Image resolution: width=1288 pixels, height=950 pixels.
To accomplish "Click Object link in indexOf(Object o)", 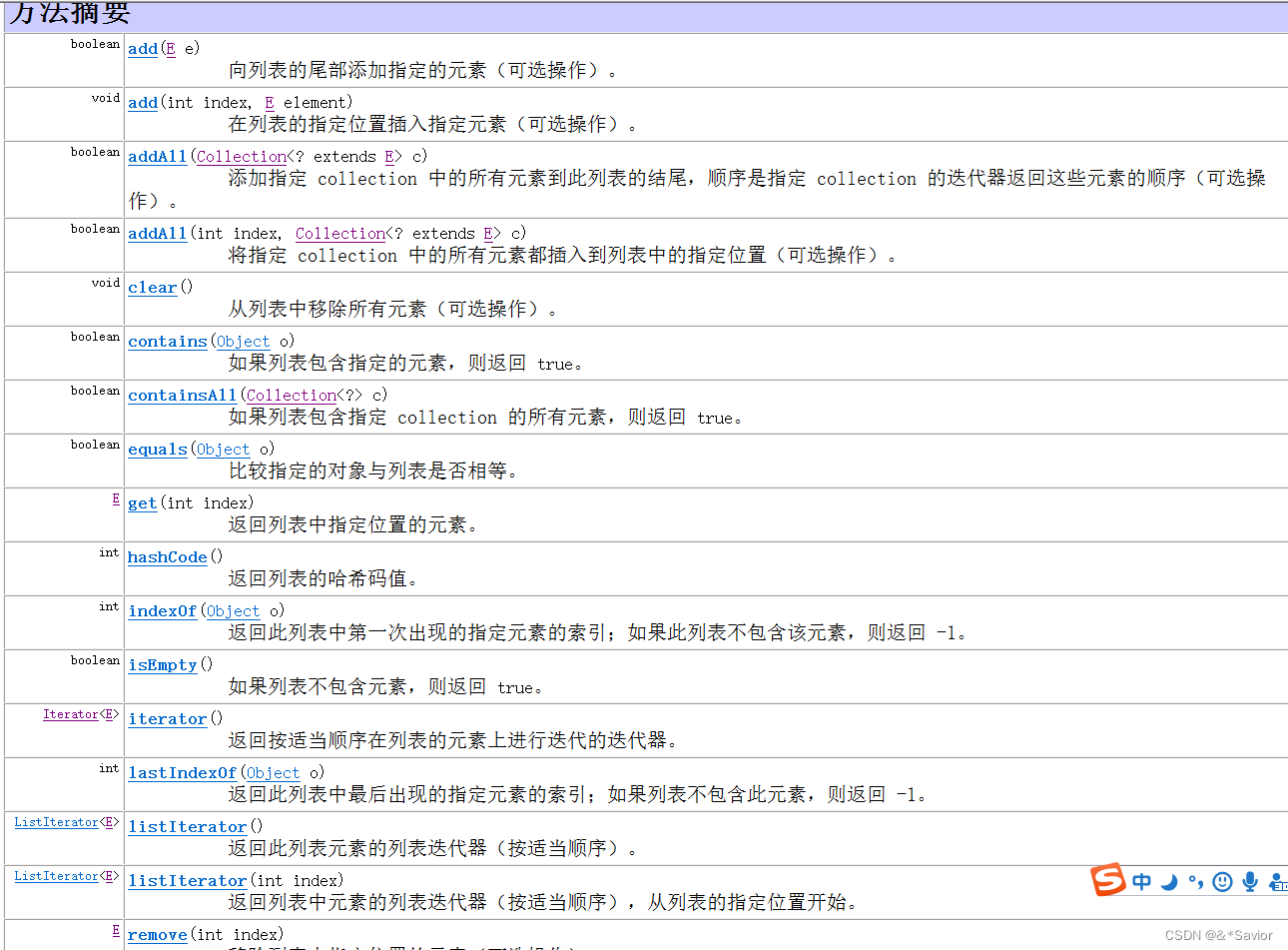I will point(234,610).
